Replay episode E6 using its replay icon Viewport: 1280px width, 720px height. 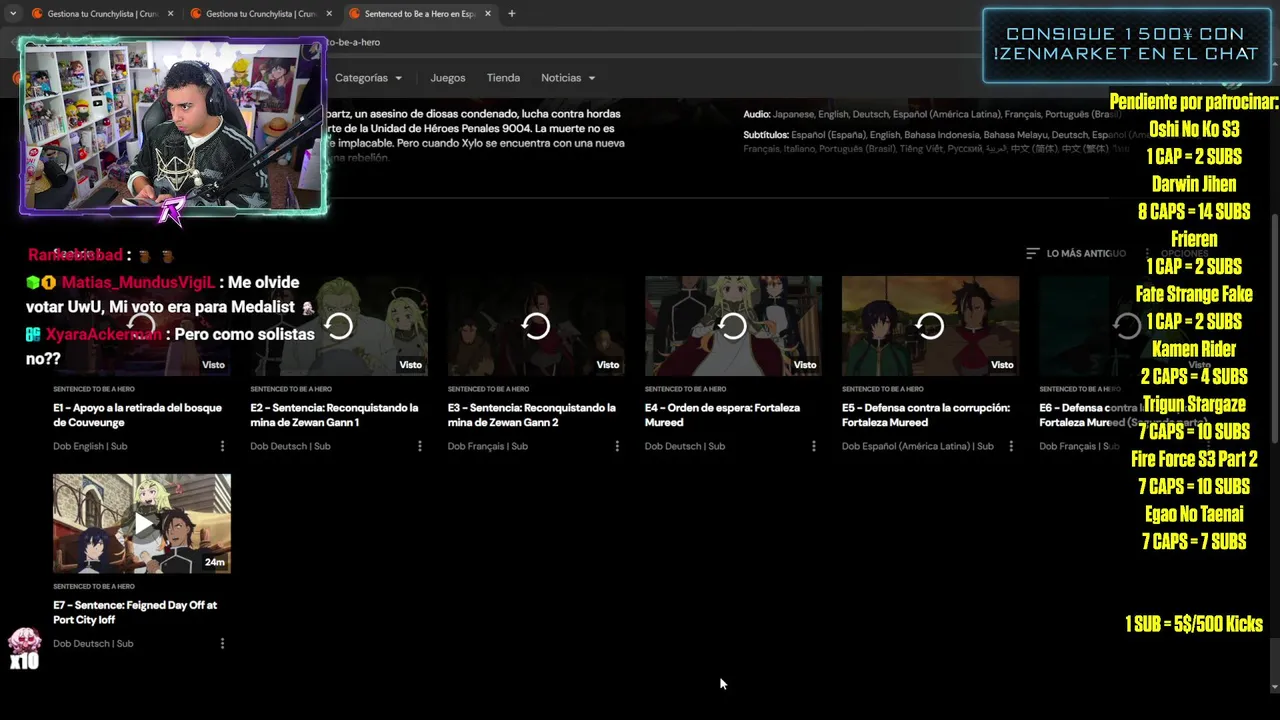(x=1127, y=326)
